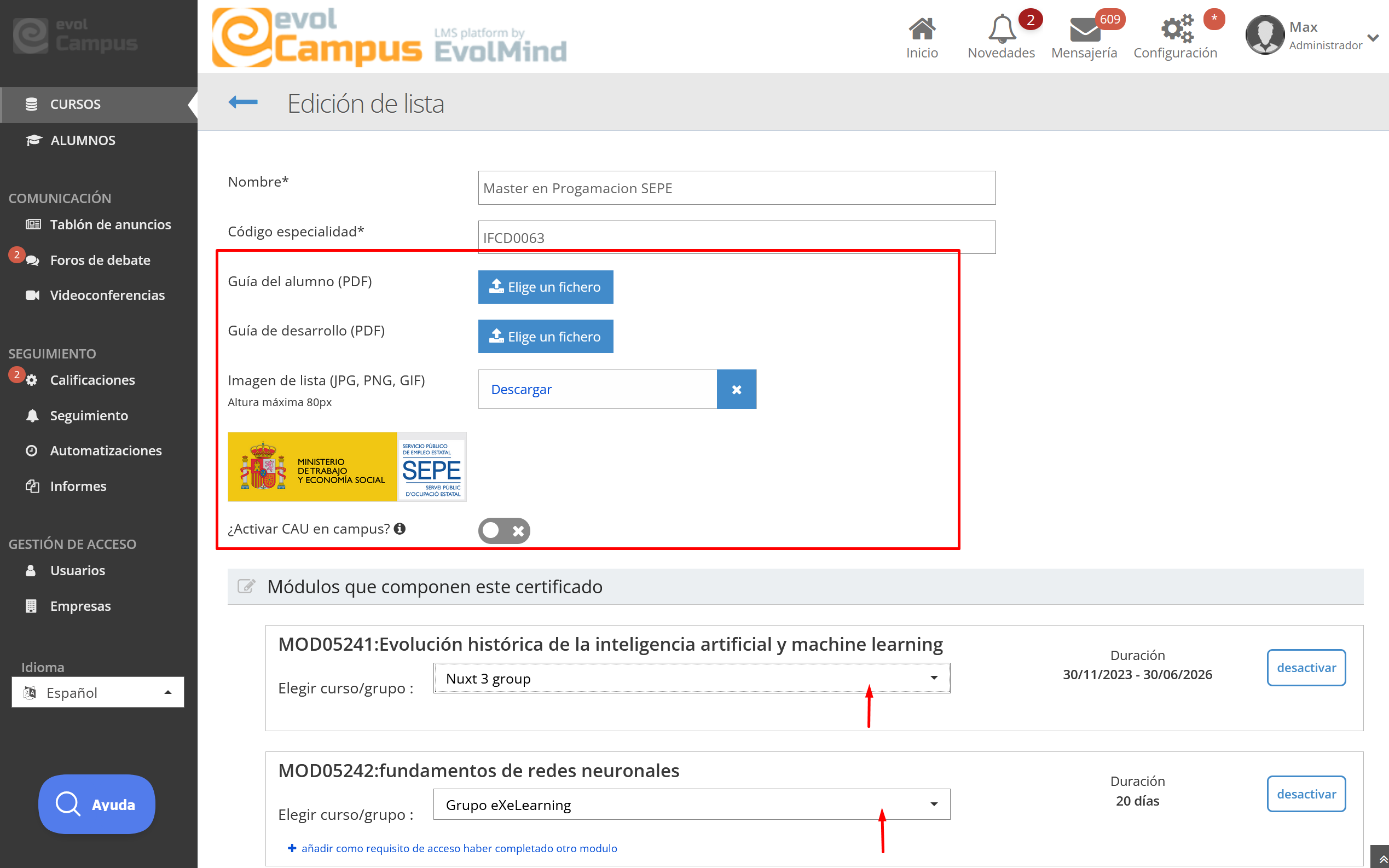Click the CAU info icon

click(400, 529)
